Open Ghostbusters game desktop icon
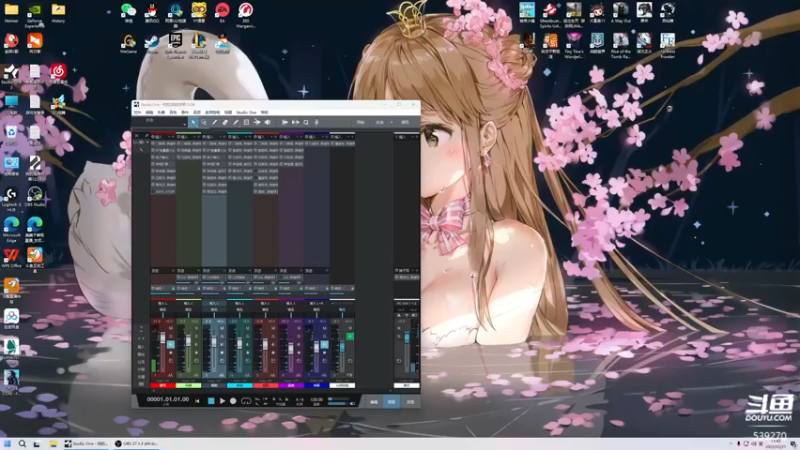The height and width of the screenshot is (450, 800). [x=550, y=14]
